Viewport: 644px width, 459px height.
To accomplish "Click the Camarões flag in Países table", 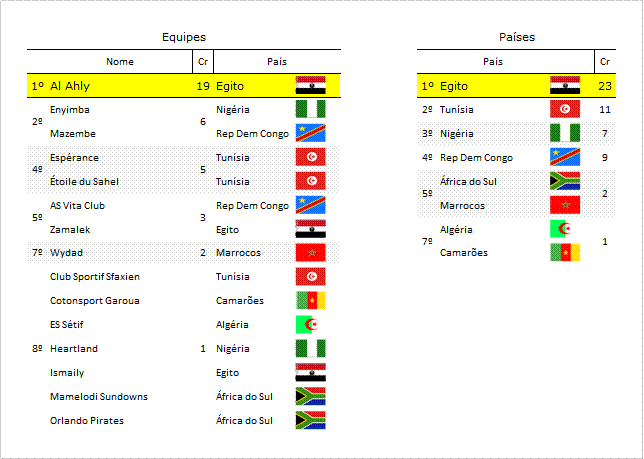I will 565,252.
